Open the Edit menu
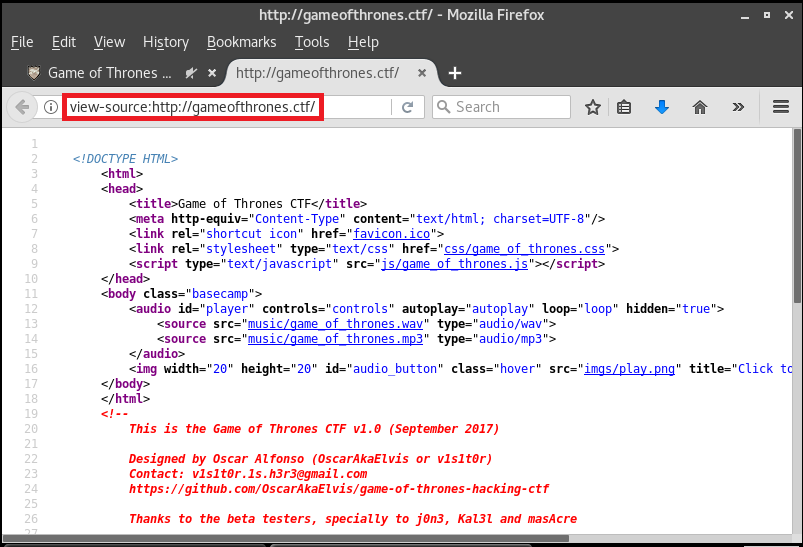This screenshot has height=547, width=803. pyautogui.click(x=64, y=42)
